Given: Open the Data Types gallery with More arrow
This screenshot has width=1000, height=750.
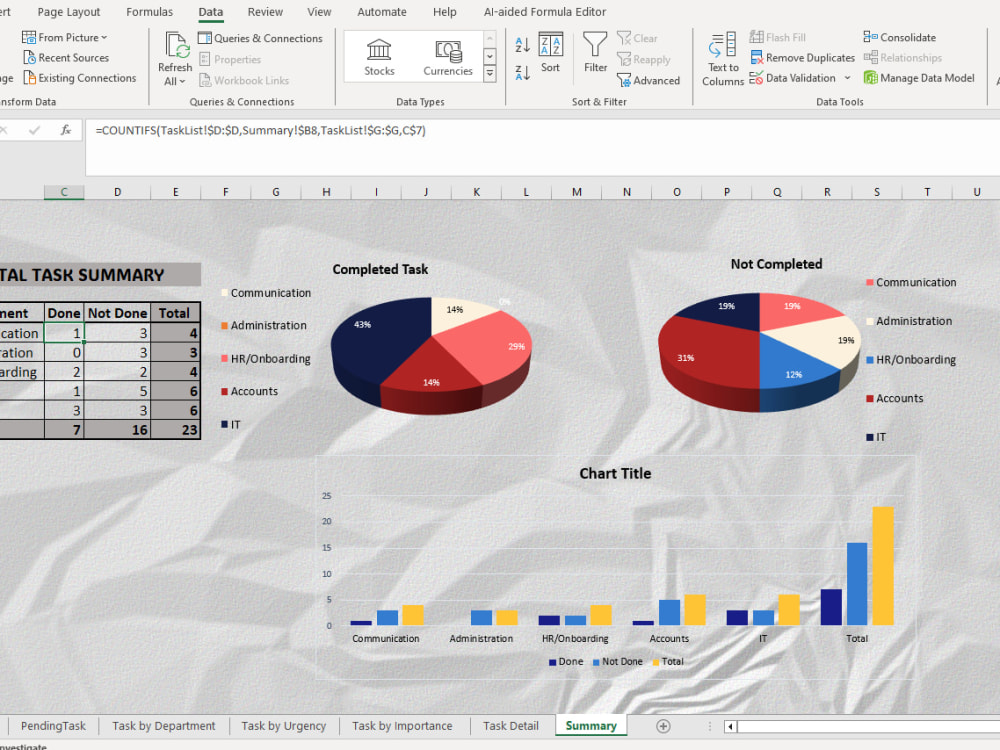Looking at the screenshot, I should tap(489, 73).
